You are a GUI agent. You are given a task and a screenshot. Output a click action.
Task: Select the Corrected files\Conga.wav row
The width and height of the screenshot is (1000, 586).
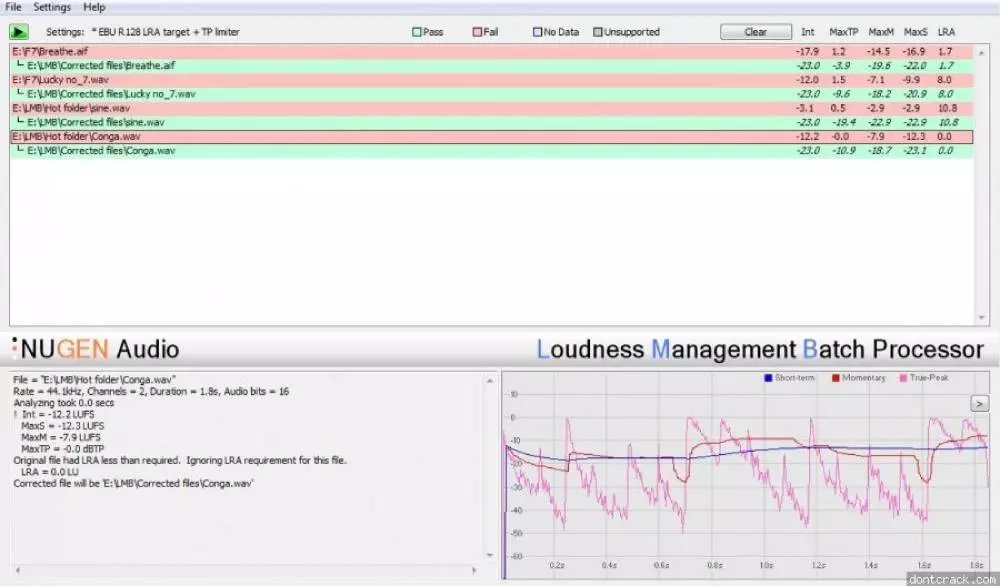point(492,150)
